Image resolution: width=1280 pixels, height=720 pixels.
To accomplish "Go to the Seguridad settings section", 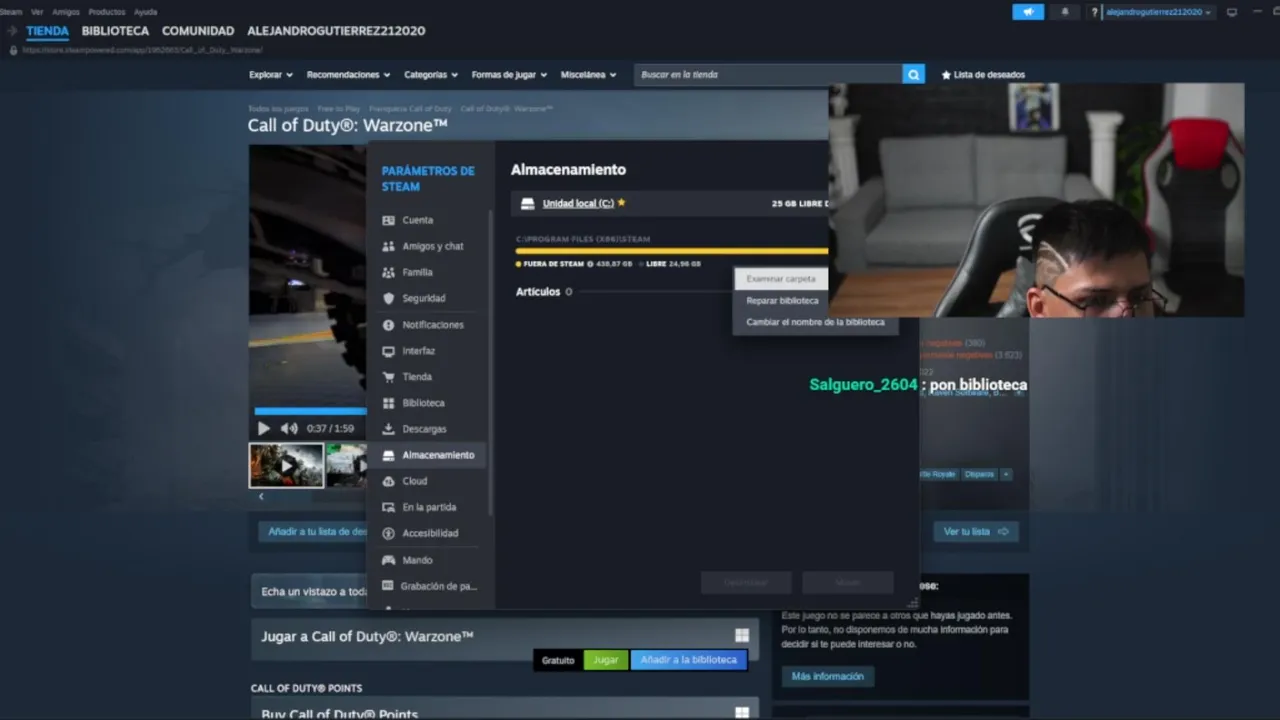I will tap(428, 298).
